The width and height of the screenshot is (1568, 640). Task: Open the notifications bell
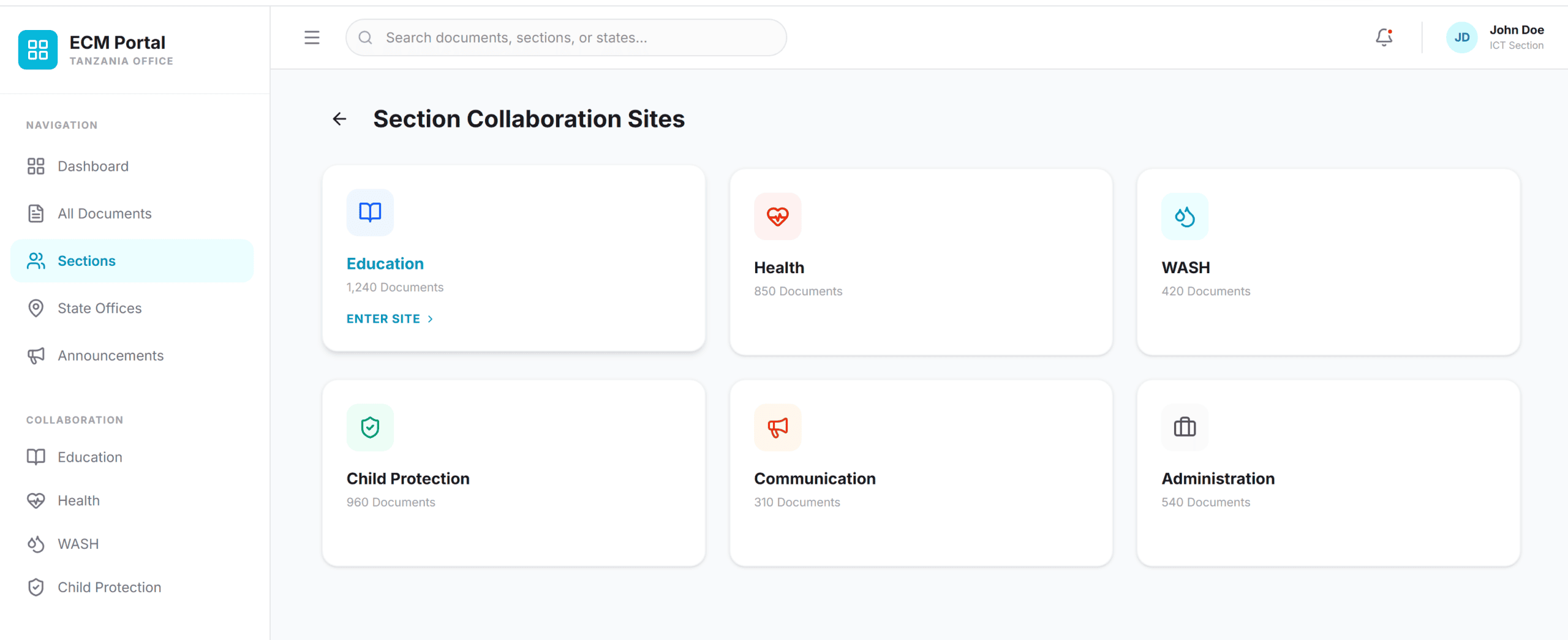pyautogui.click(x=1384, y=38)
